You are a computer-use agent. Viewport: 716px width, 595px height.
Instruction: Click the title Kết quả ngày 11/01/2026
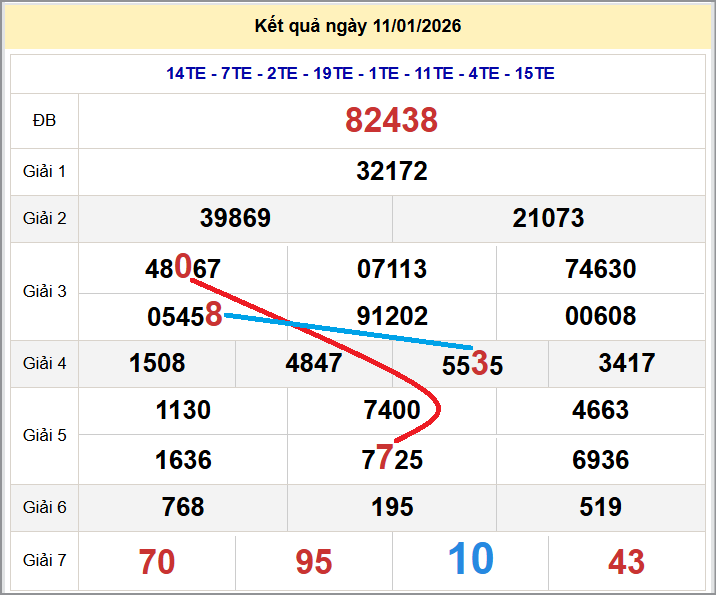click(358, 26)
